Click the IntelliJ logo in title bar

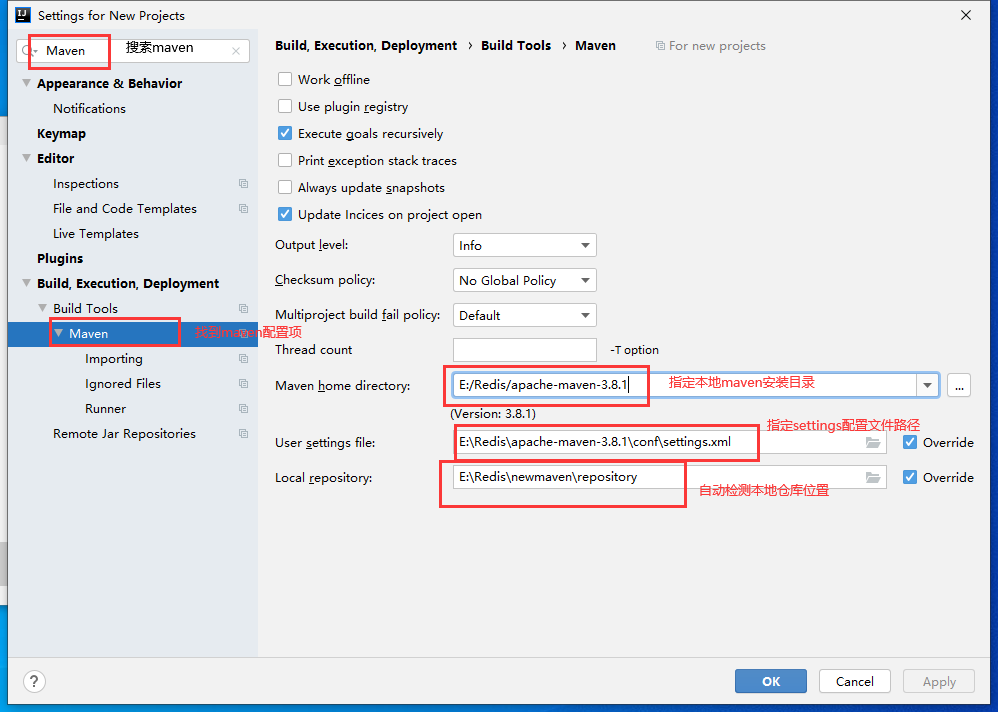pyautogui.click(x=23, y=15)
